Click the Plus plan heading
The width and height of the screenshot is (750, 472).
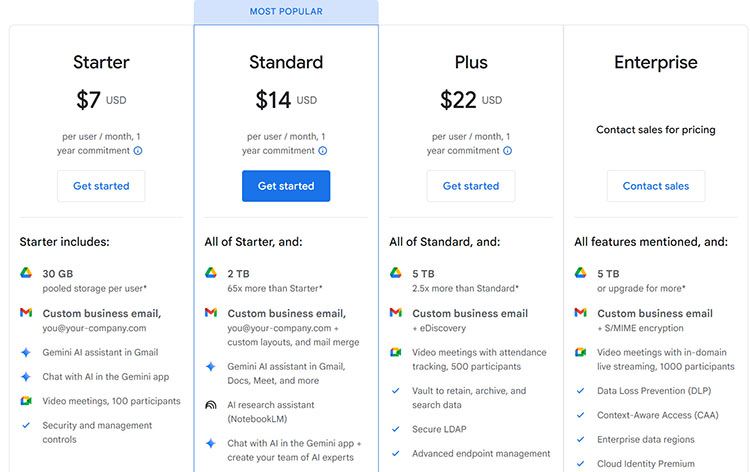pyautogui.click(x=471, y=62)
